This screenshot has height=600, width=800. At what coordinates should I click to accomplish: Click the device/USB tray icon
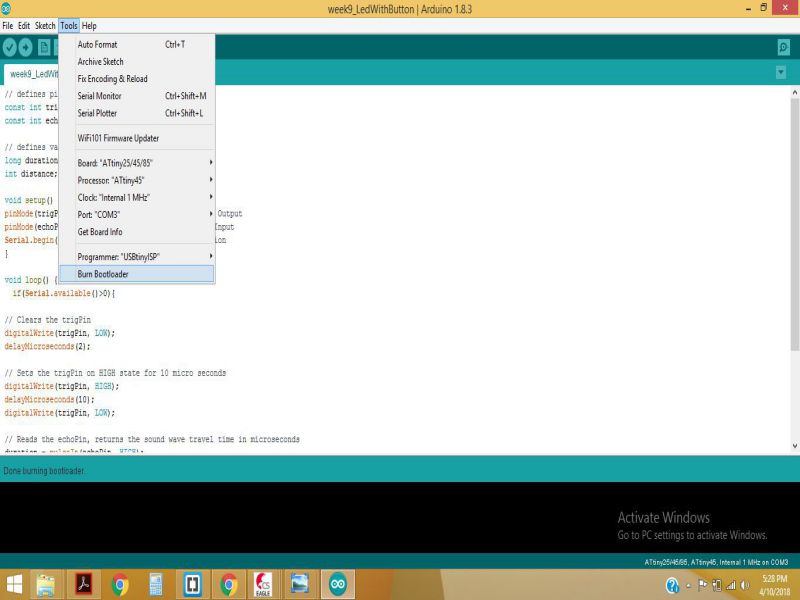click(717, 585)
